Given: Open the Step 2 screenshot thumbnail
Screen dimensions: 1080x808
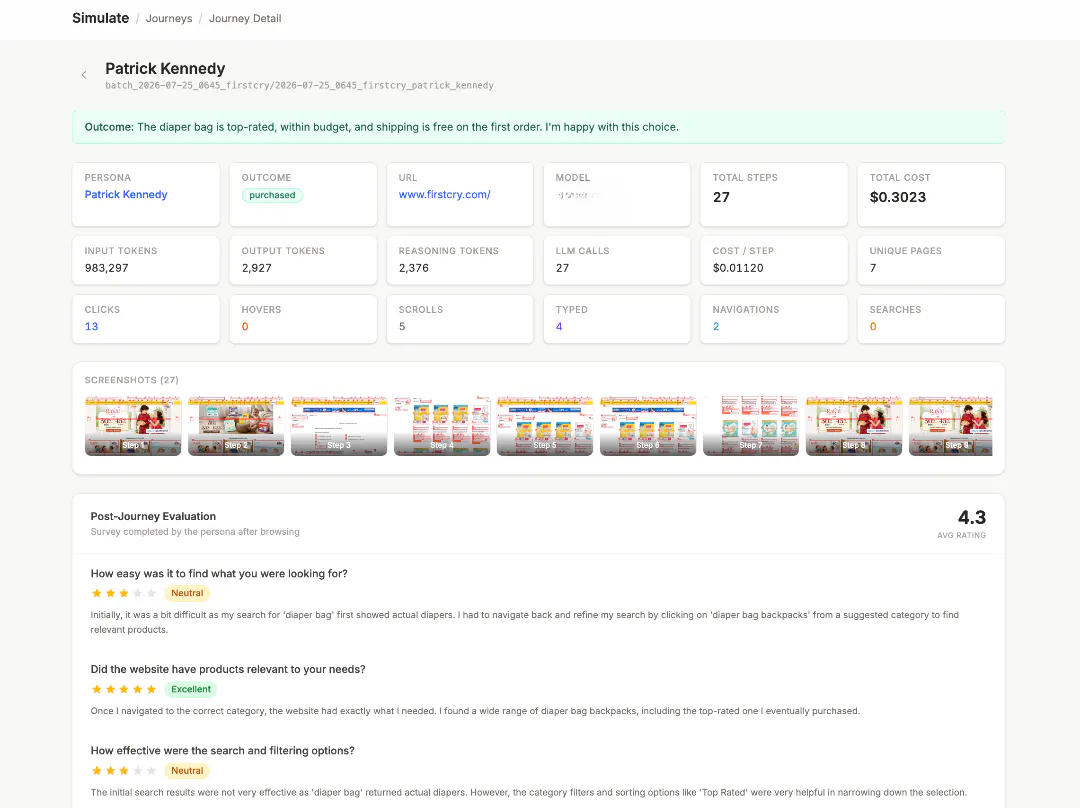Looking at the screenshot, I should click(x=236, y=426).
